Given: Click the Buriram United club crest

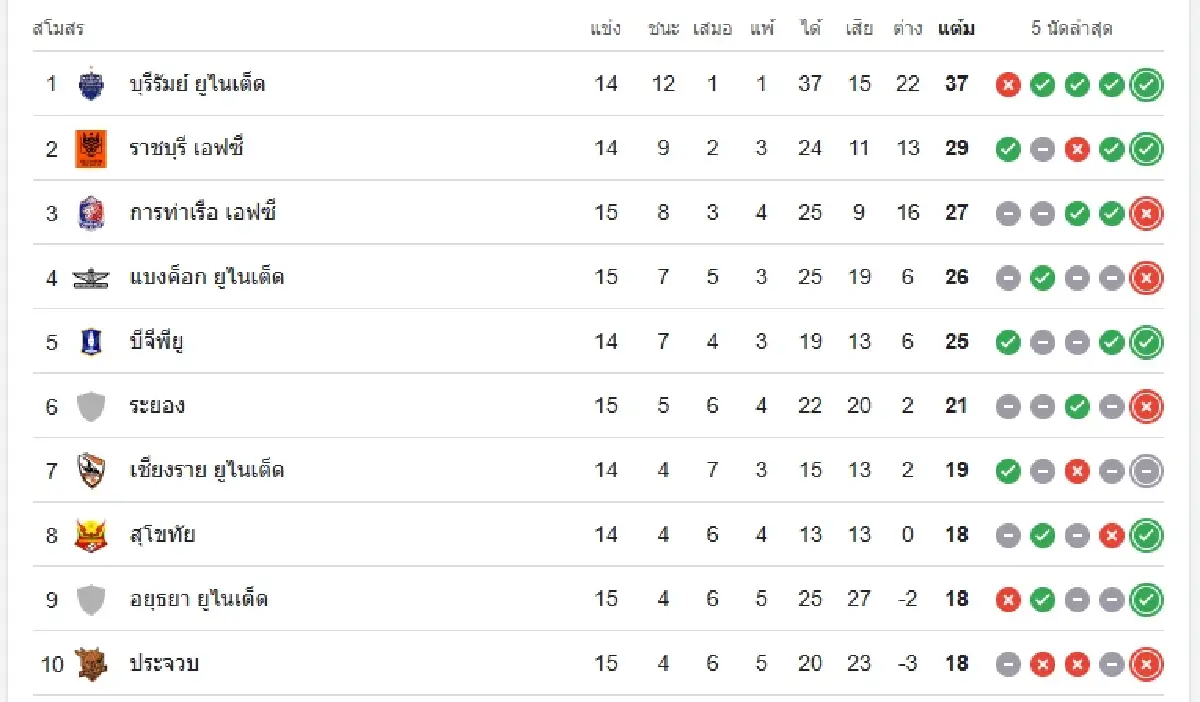Looking at the screenshot, I should click(91, 84).
